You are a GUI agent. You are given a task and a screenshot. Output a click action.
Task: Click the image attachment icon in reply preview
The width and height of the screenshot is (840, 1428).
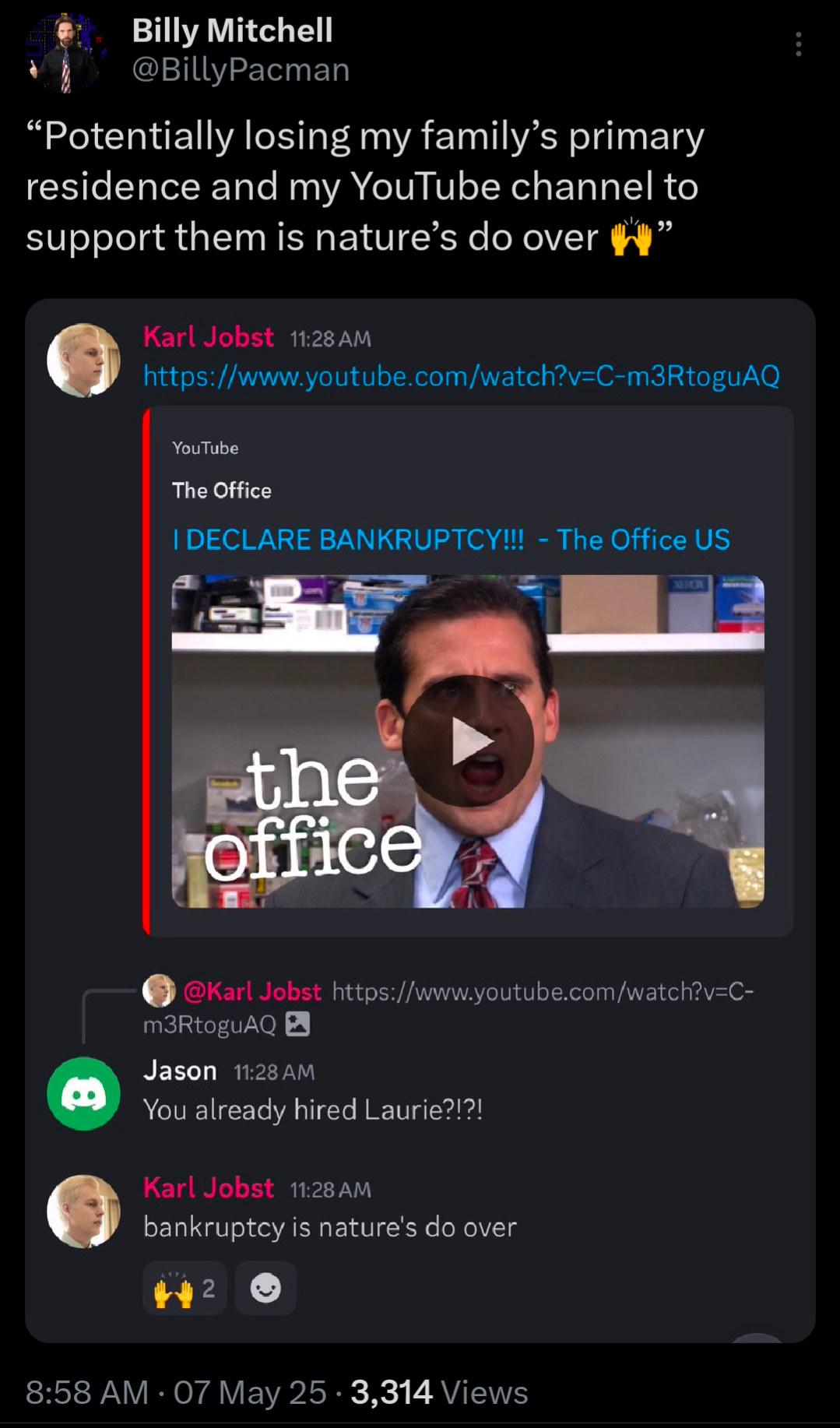pyautogui.click(x=298, y=1024)
